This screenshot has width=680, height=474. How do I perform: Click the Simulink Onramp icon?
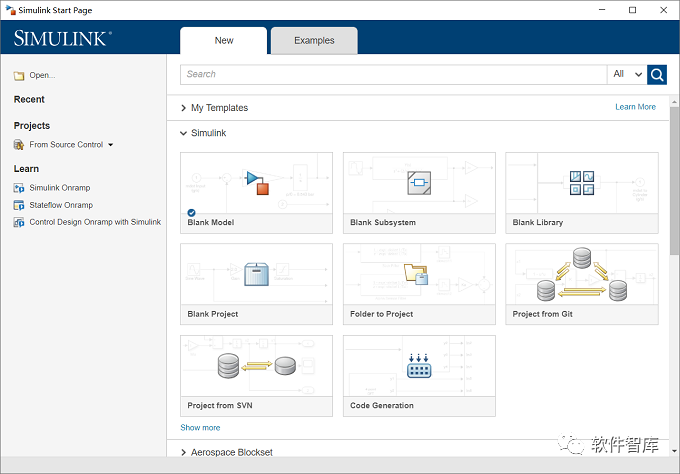pos(19,188)
